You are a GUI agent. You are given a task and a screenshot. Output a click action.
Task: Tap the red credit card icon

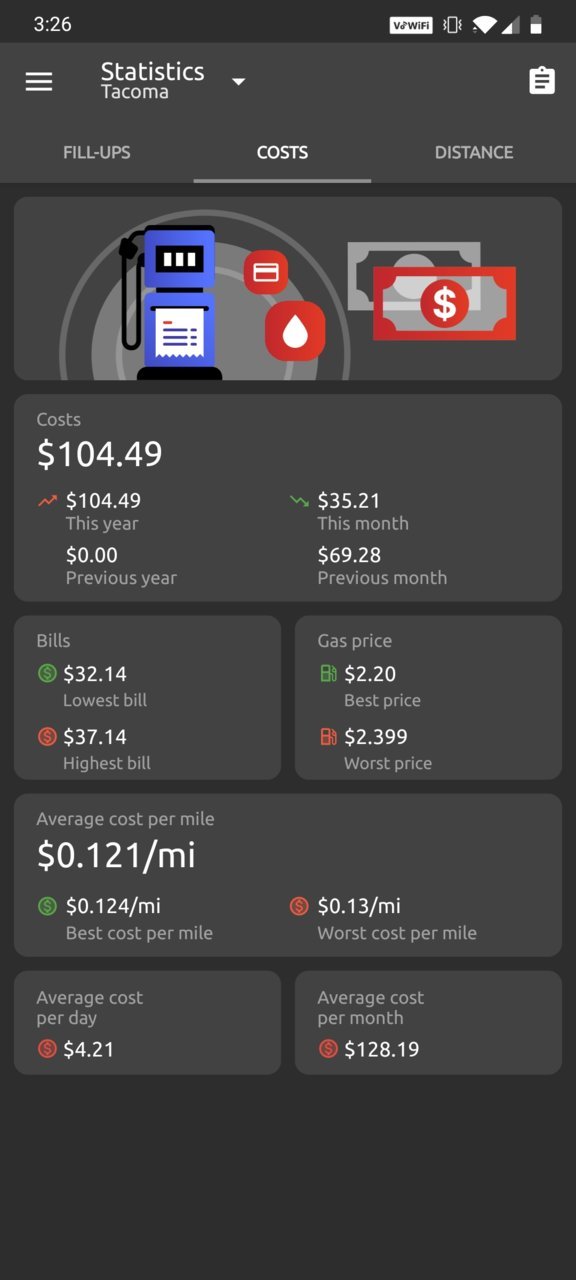266,272
